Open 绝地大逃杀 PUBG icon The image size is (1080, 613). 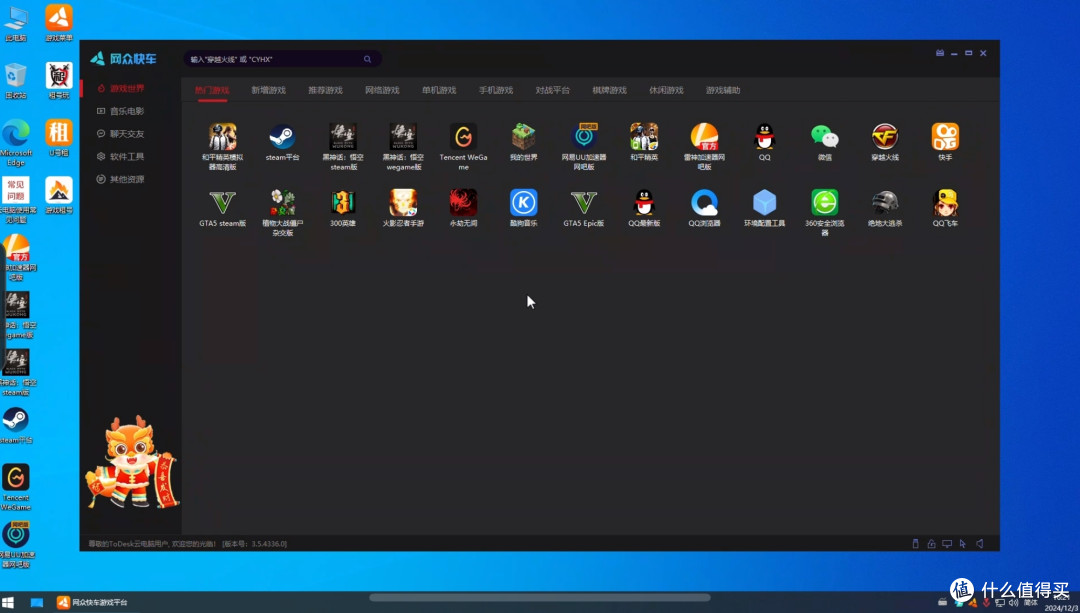click(x=885, y=203)
